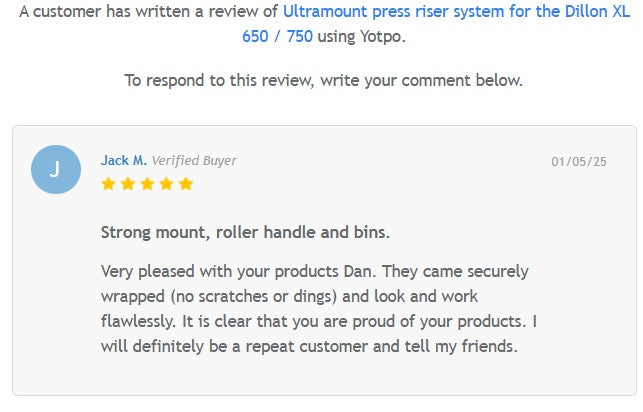Click the first yellow rating star
This screenshot has width=643, height=412.
click(108, 184)
